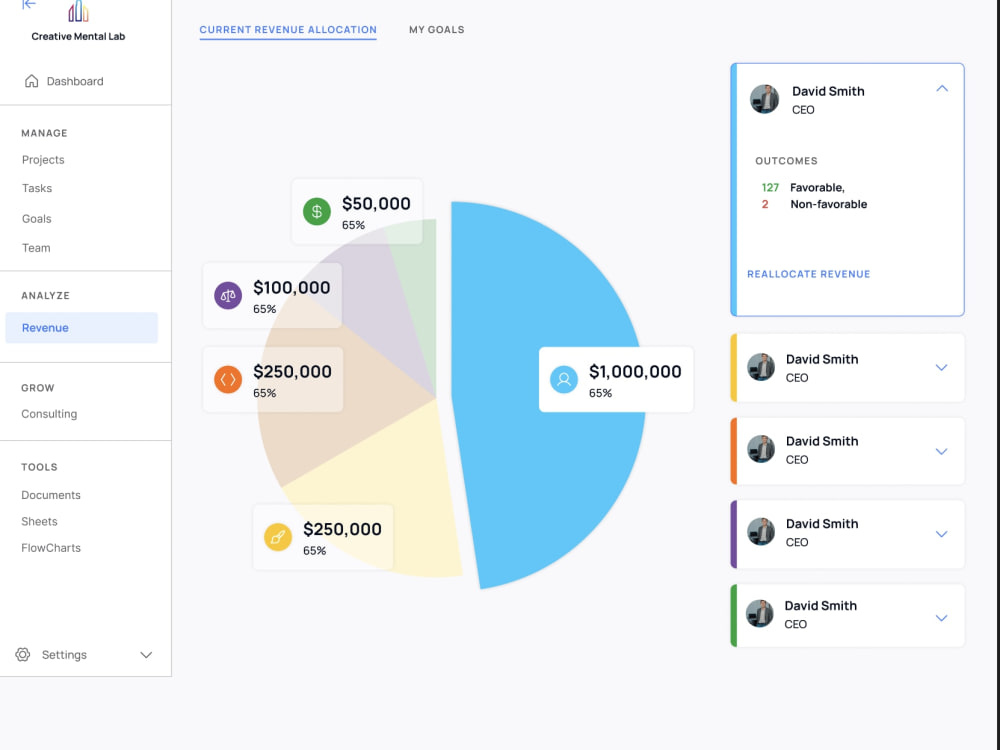This screenshot has width=1000, height=750.
Task: Click avatar in orange-striped David Smith card
Action: (x=761, y=449)
